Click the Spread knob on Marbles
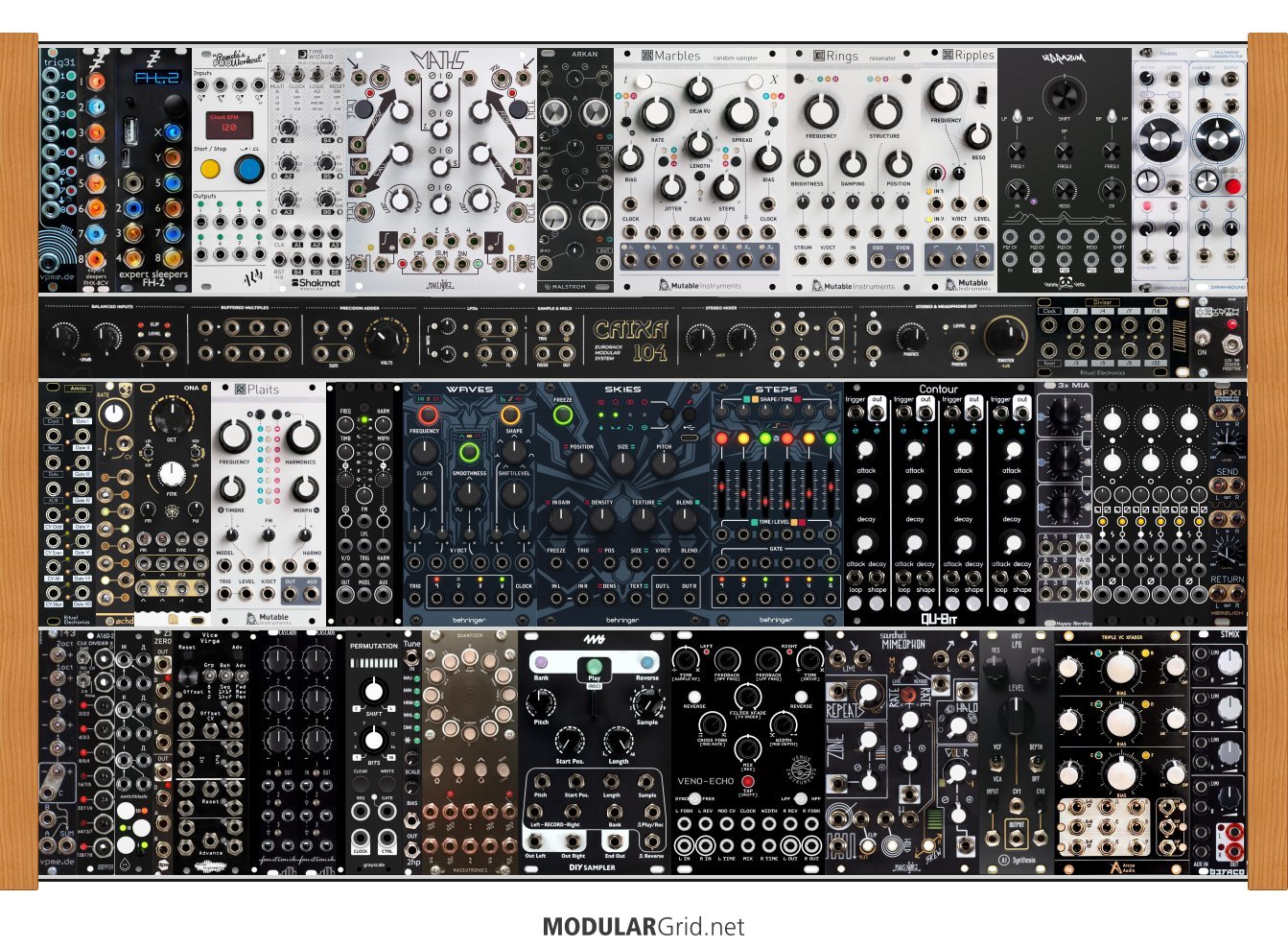The width and height of the screenshot is (1288, 947). [741, 113]
